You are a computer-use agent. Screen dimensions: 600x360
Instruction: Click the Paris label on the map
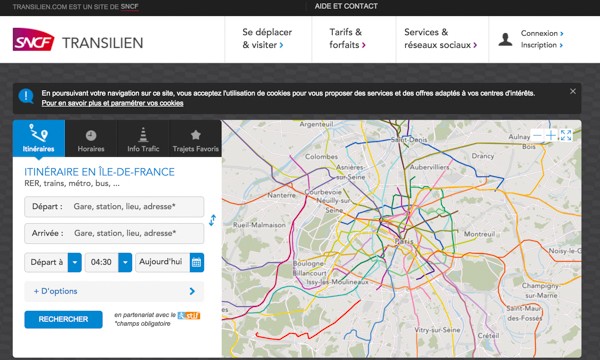coord(404,241)
